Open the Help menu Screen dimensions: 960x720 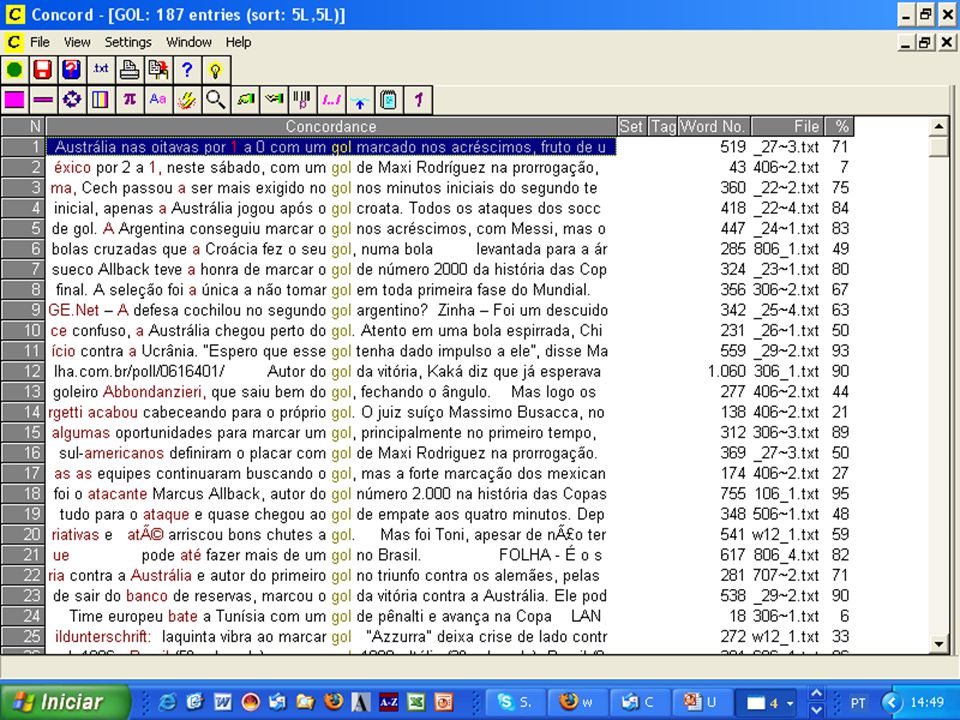(238, 42)
